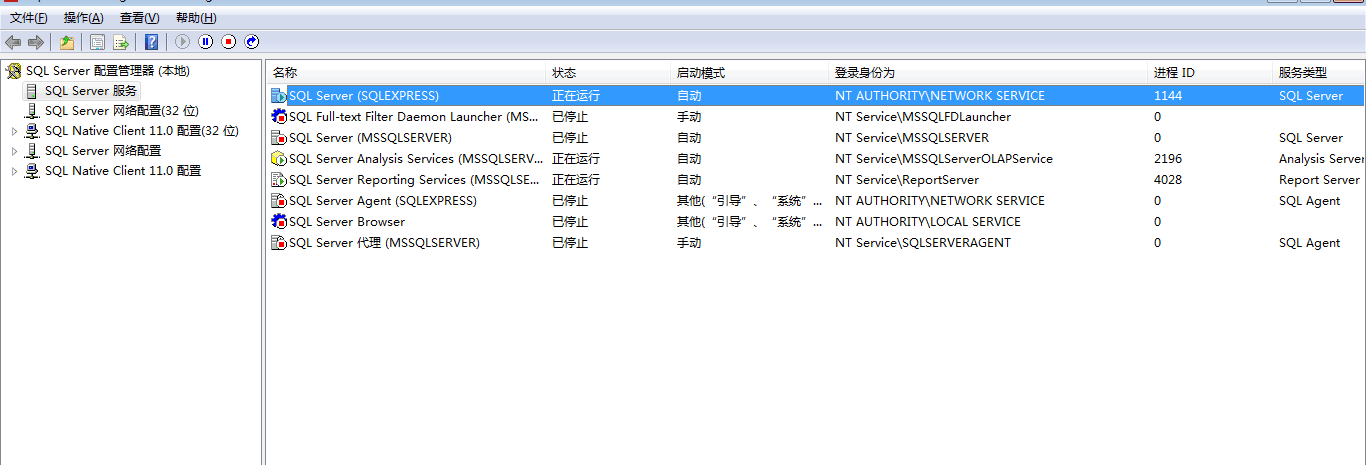Select the SQL Server 服务 tree item
Image resolution: width=1366 pixels, height=465 pixels.
91,91
